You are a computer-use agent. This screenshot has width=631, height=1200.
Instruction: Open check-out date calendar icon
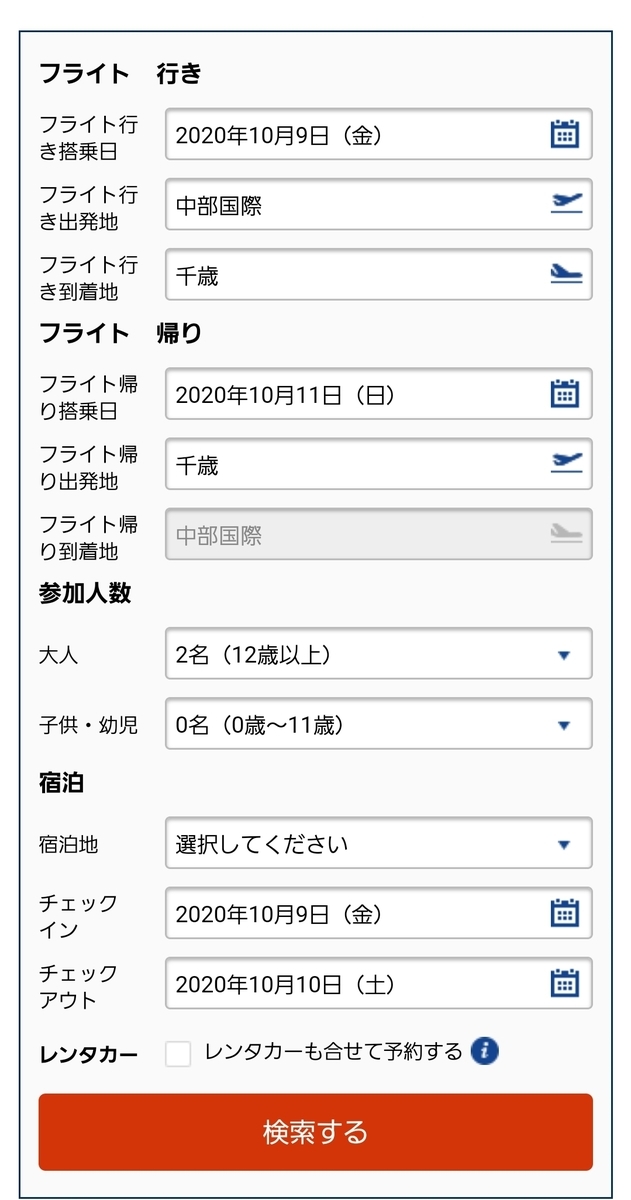click(565, 983)
